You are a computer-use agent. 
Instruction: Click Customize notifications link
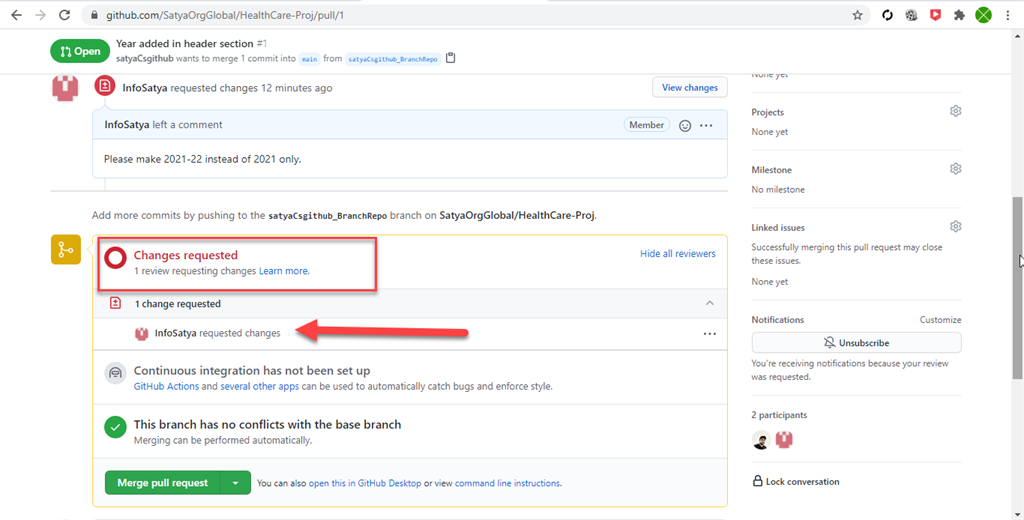pyautogui.click(x=940, y=320)
